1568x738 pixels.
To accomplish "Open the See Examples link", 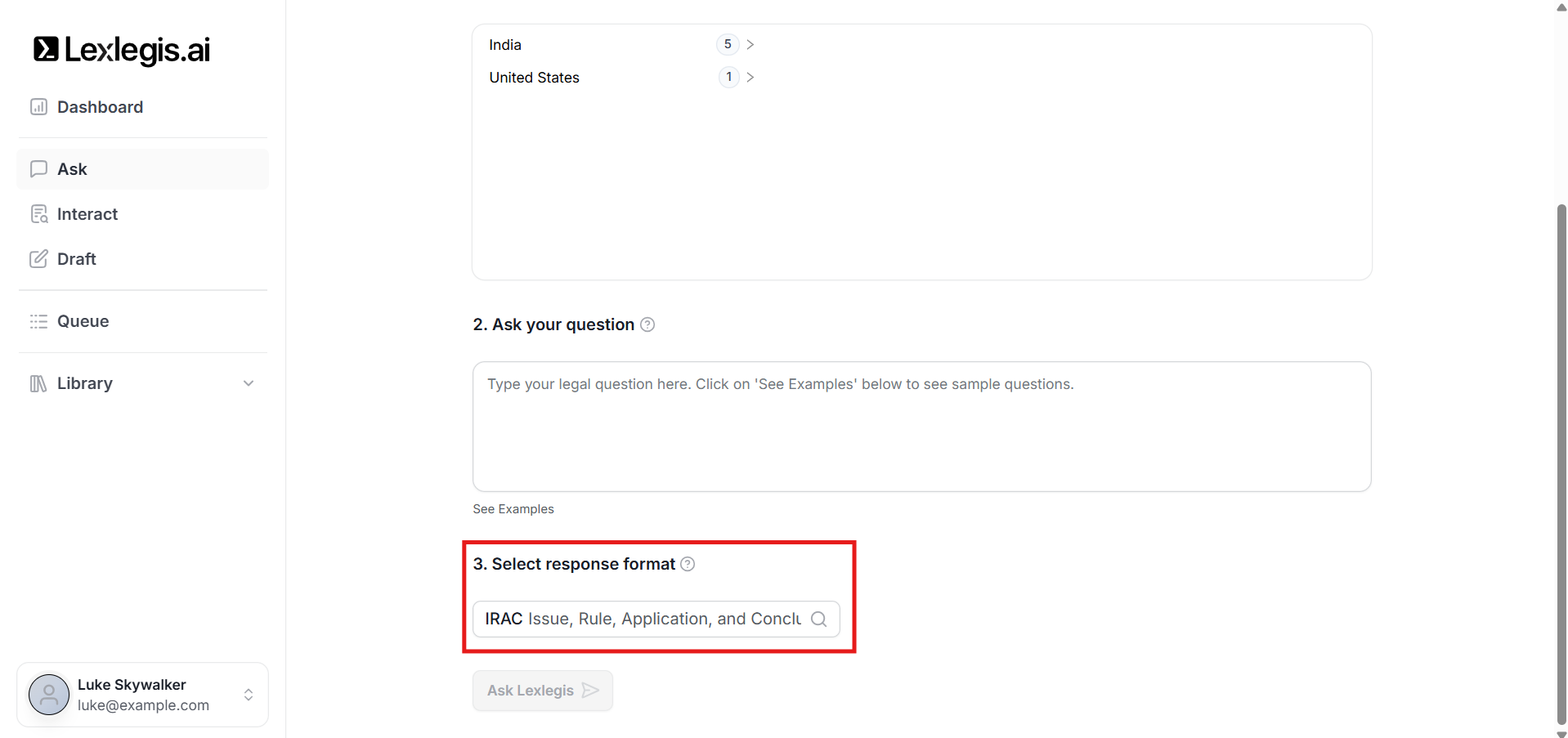I will [513, 509].
